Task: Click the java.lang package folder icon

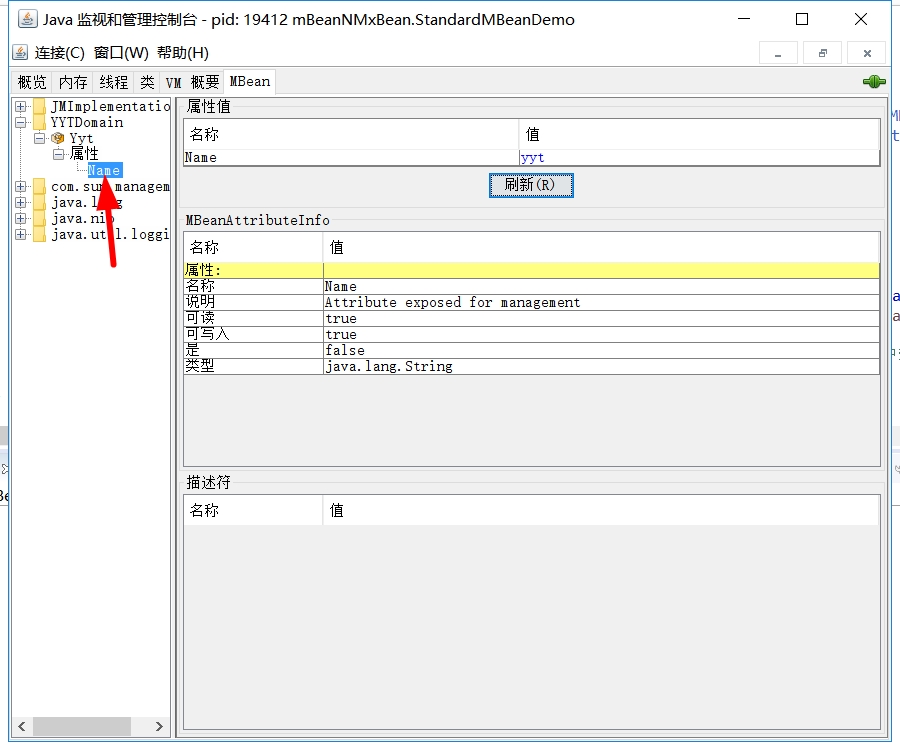Action: tap(38, 202)
